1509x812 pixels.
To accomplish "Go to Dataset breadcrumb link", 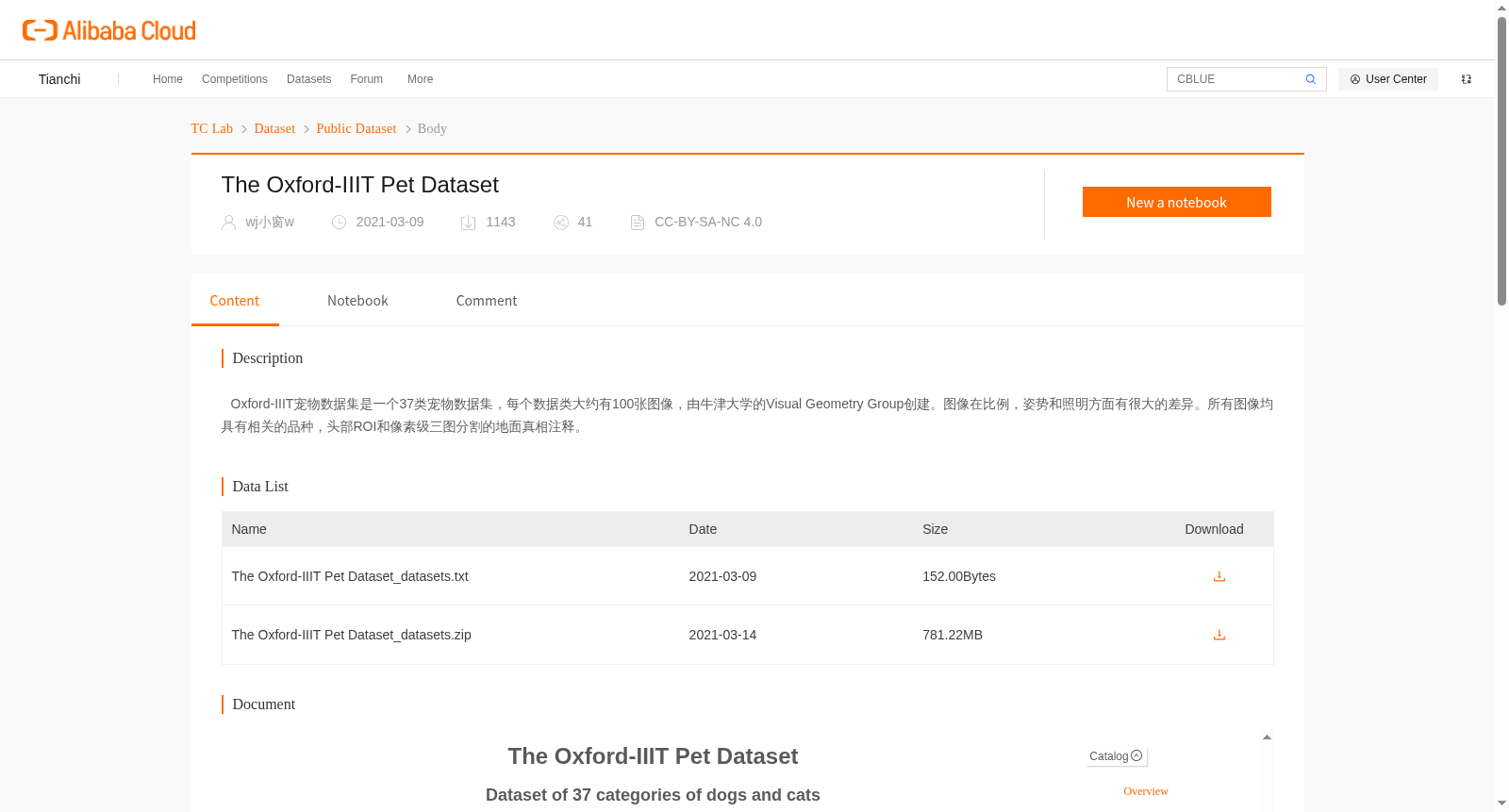I will (274, 129).
